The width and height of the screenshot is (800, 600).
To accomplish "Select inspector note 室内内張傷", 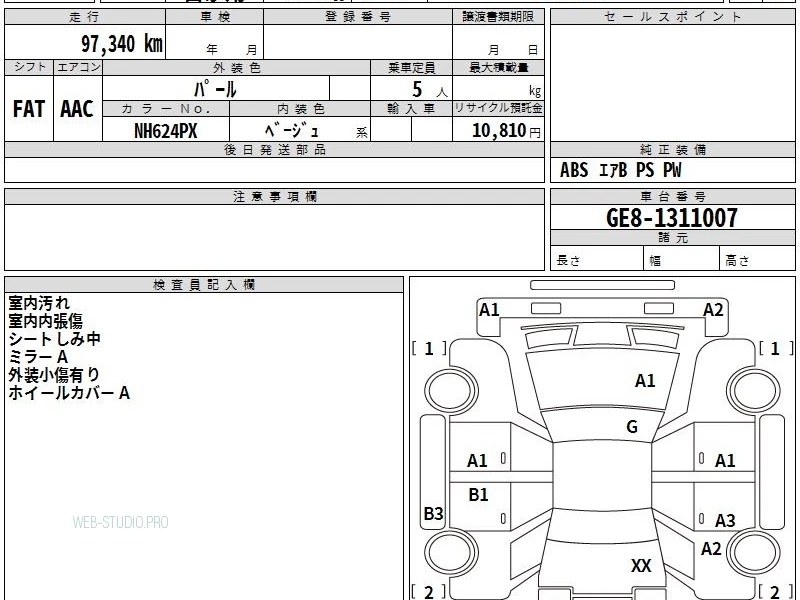I will pyautogui.click(x=45, y=320).
